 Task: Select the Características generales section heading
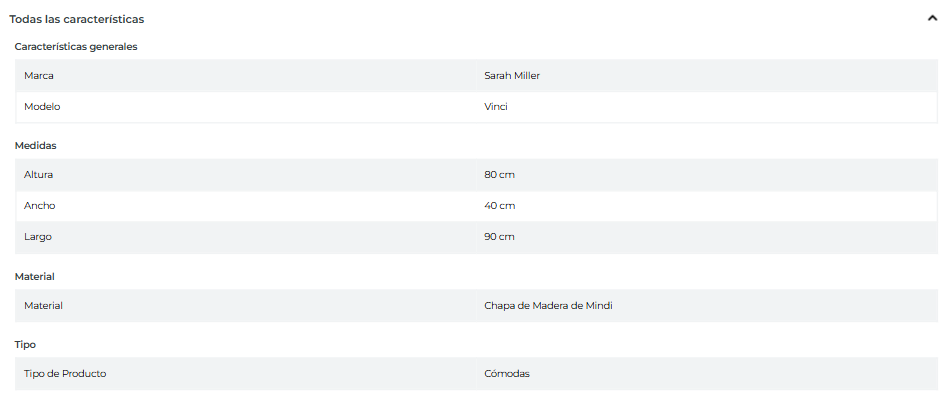point(76,47)
